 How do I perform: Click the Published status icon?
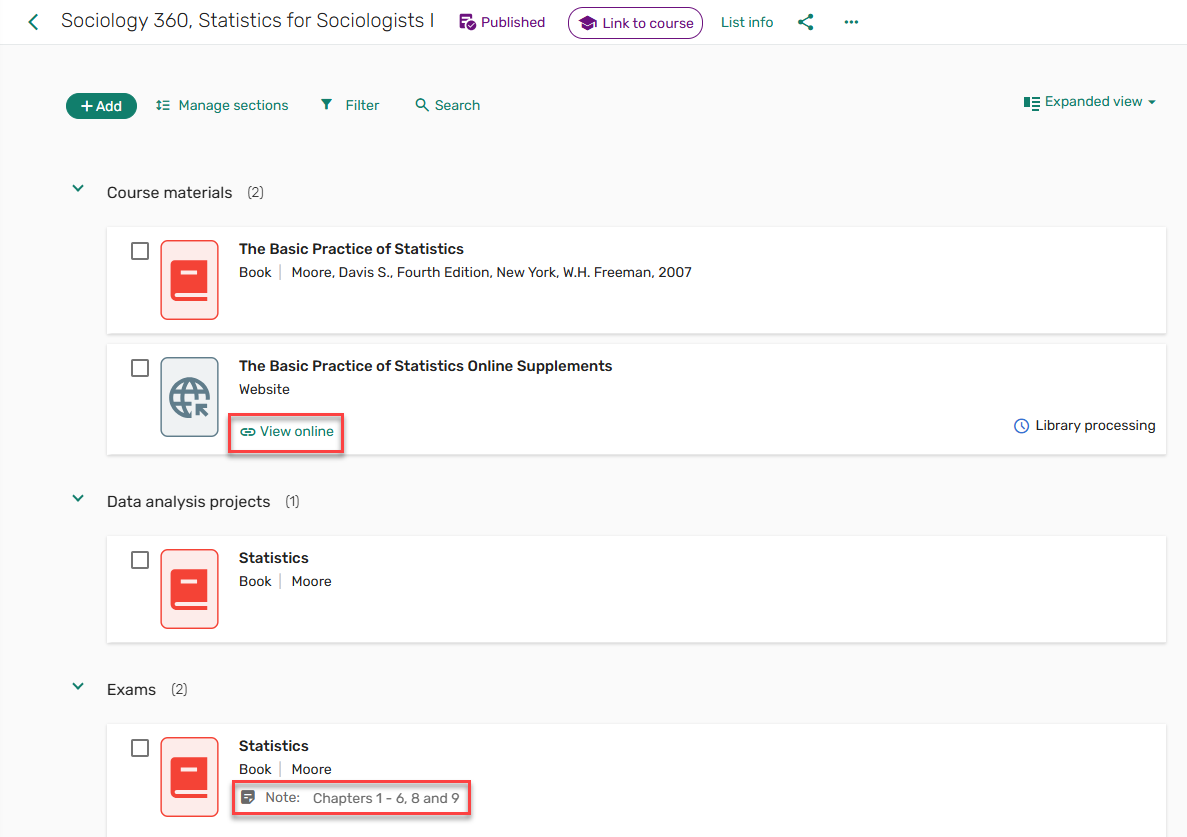(467, 22)
